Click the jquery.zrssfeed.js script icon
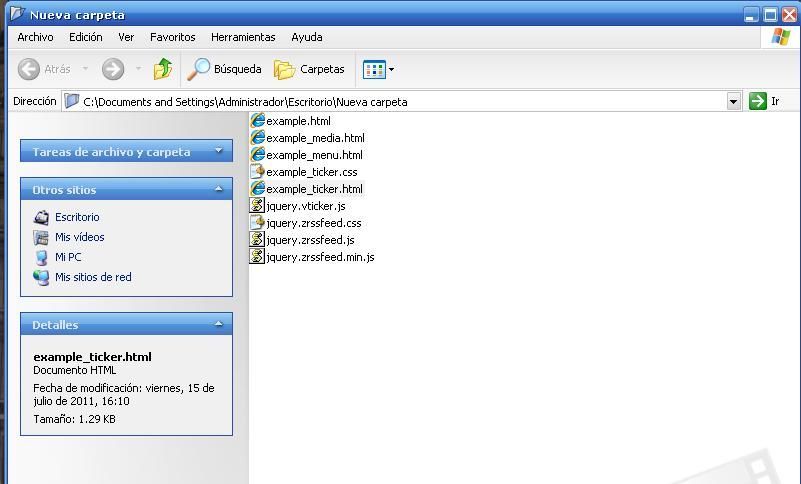 (257, 239)
